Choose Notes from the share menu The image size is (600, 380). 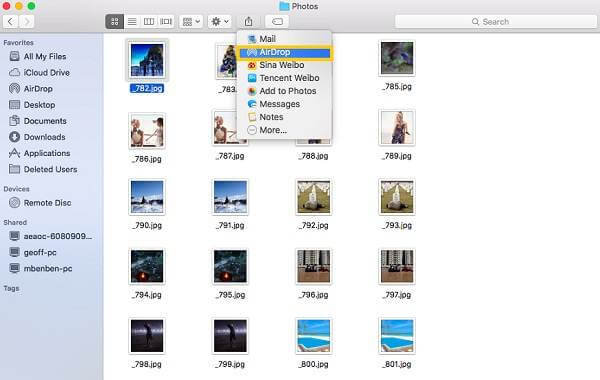[x=284, y=117]
